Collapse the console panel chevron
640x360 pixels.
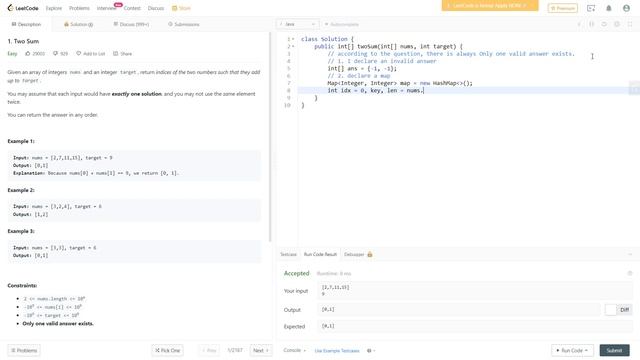click(630, 254)
